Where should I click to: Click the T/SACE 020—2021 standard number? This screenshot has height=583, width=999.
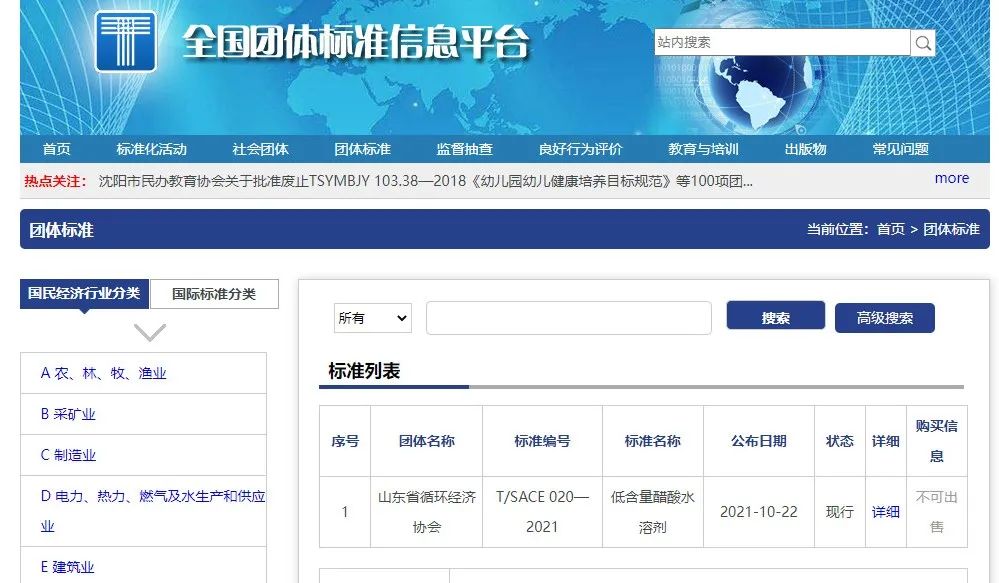542,512
